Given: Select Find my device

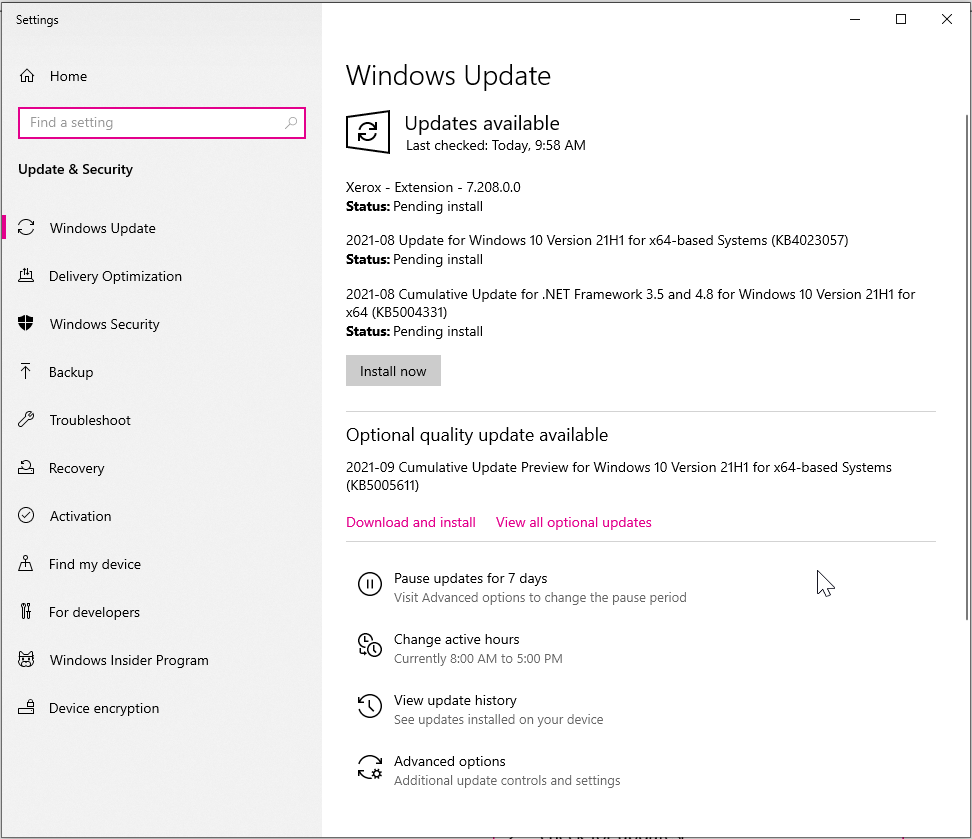Looking at the screenshot, I should [95, 564].
